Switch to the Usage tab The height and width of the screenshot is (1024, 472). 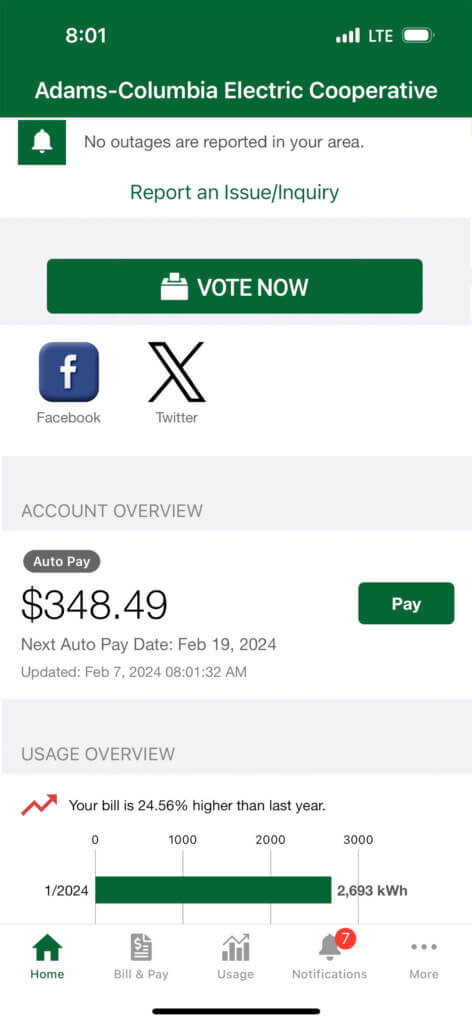(x=235, y=957)
